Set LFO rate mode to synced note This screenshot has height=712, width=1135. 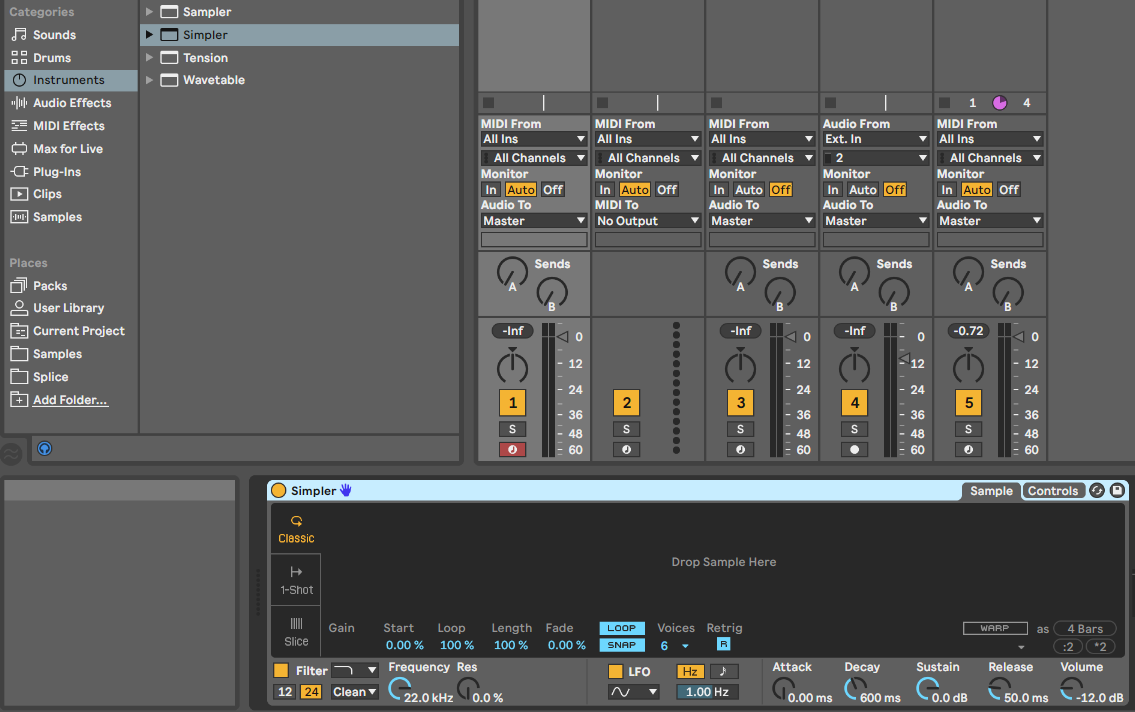723,671
